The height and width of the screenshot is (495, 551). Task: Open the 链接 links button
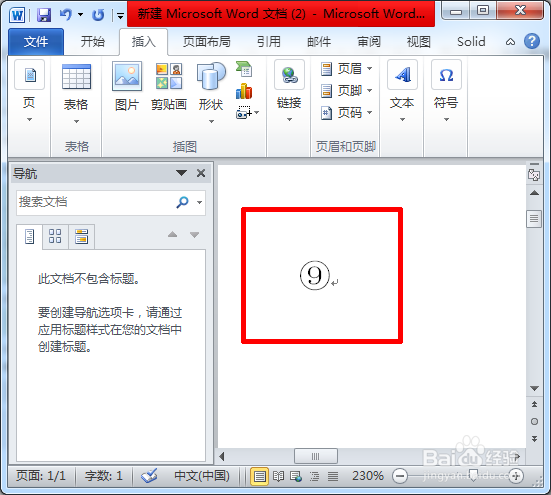click(289, 91)
